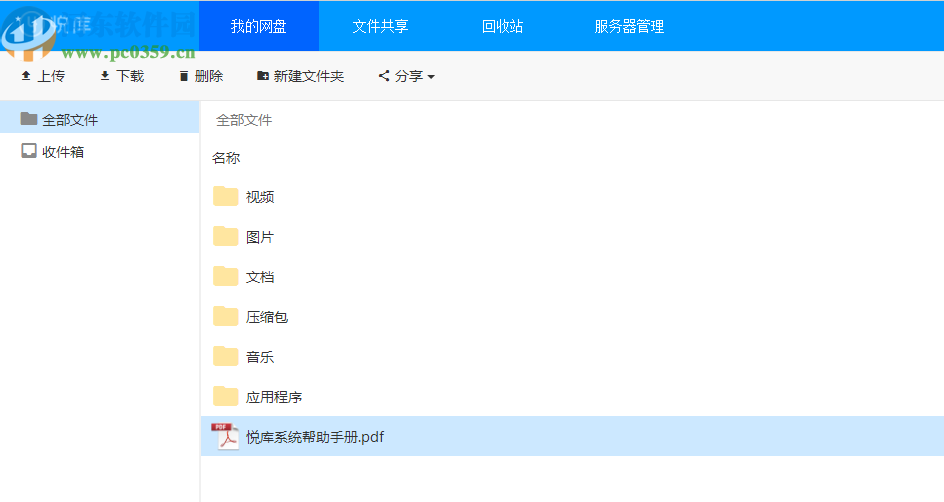
Task: Open the 文件共享 tab
Action: point(380,26)
